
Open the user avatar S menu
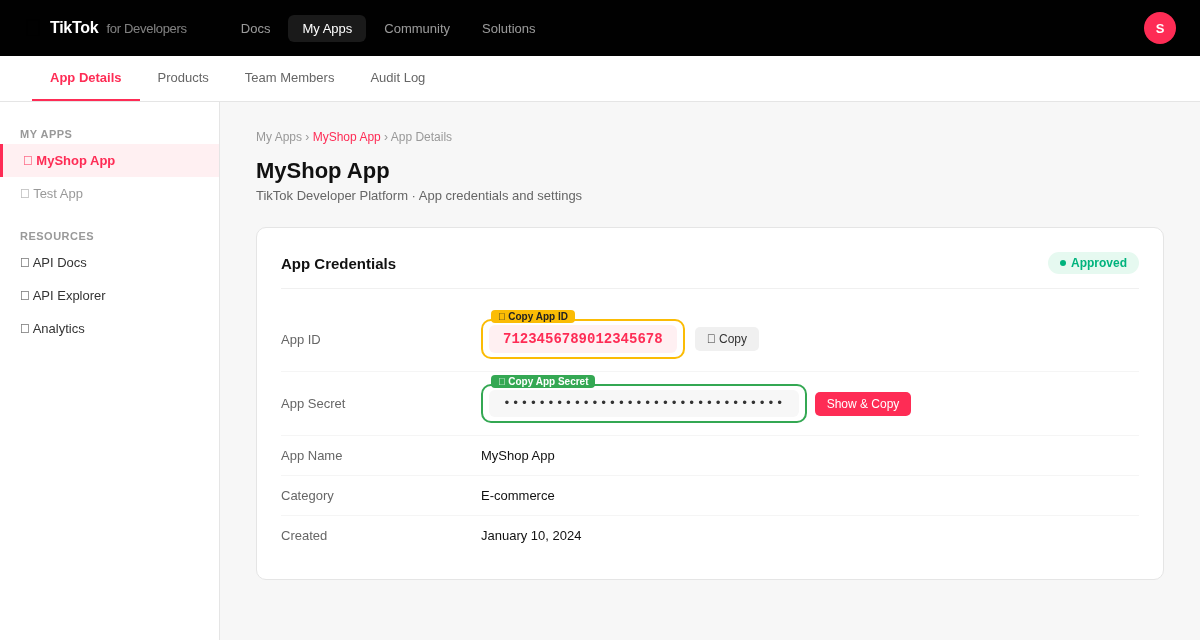(1160, 28)
